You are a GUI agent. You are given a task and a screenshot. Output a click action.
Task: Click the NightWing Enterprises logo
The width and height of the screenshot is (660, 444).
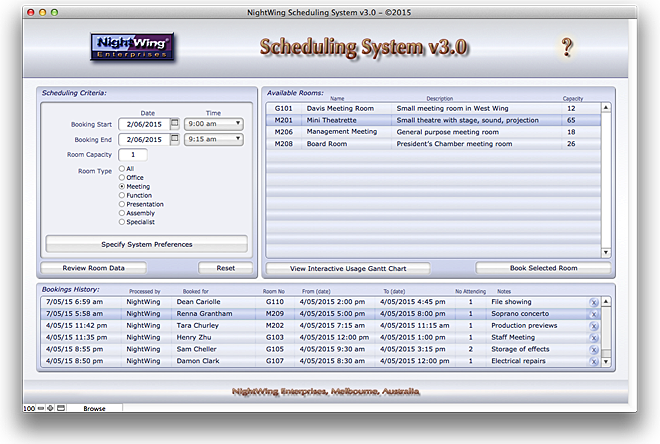tap(132, 47)
